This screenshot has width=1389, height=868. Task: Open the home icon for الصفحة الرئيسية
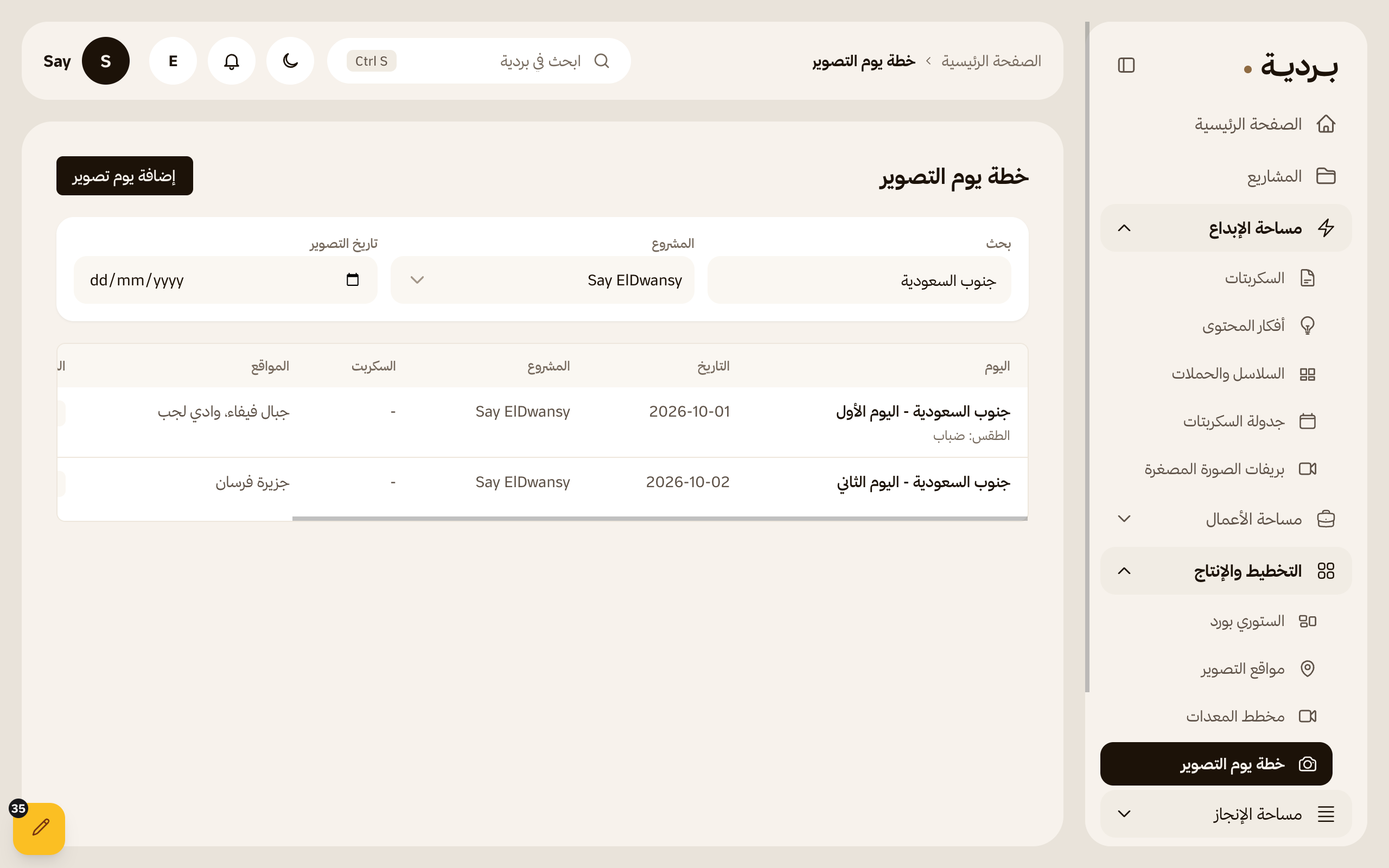[1326, 124]
